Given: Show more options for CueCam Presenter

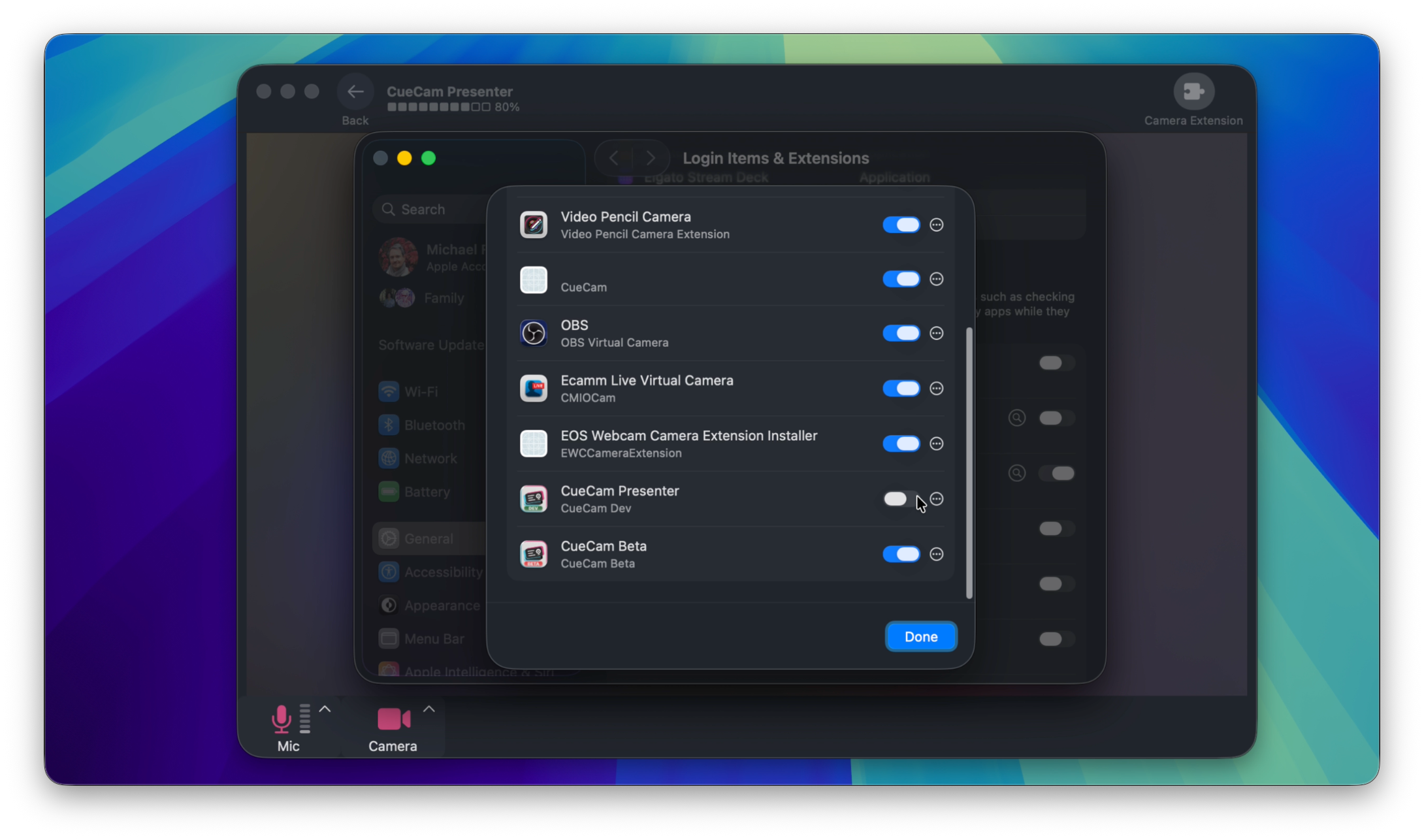Looking at the screenshot, I should click(936, 499).
